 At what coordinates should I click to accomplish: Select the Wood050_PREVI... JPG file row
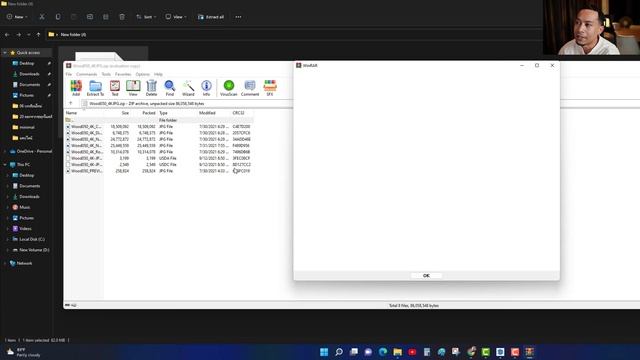[x=159, y=171]
